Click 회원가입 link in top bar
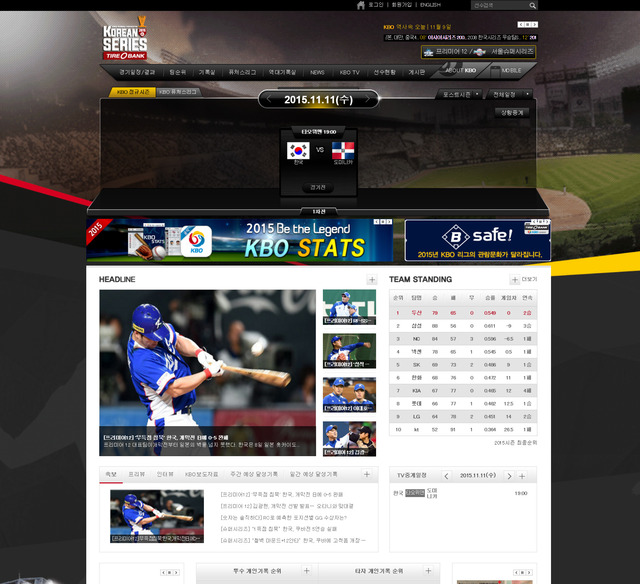The image size is (640, 584). pos(402,5)
